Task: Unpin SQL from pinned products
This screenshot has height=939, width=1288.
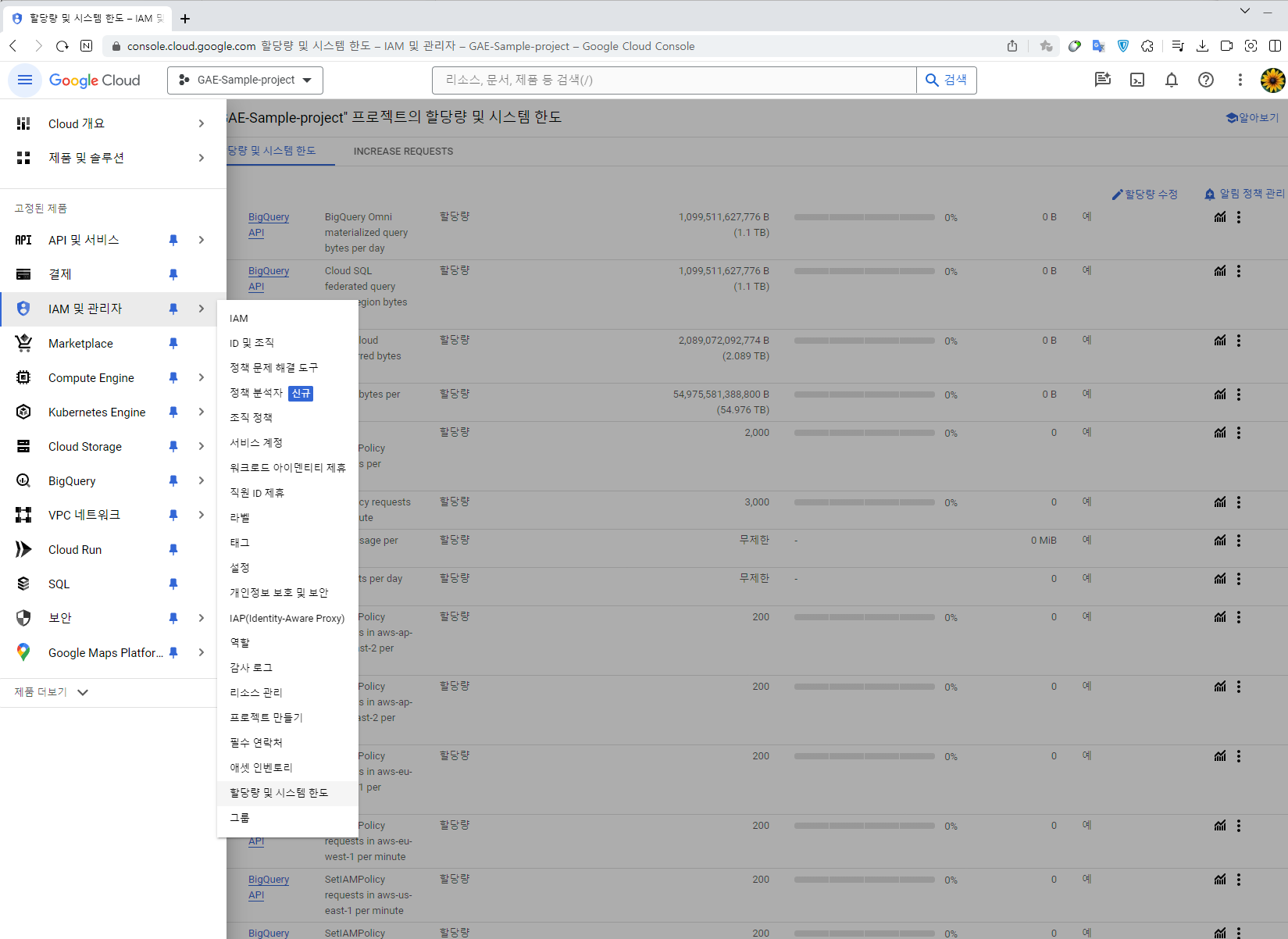Action: (173, 584)
